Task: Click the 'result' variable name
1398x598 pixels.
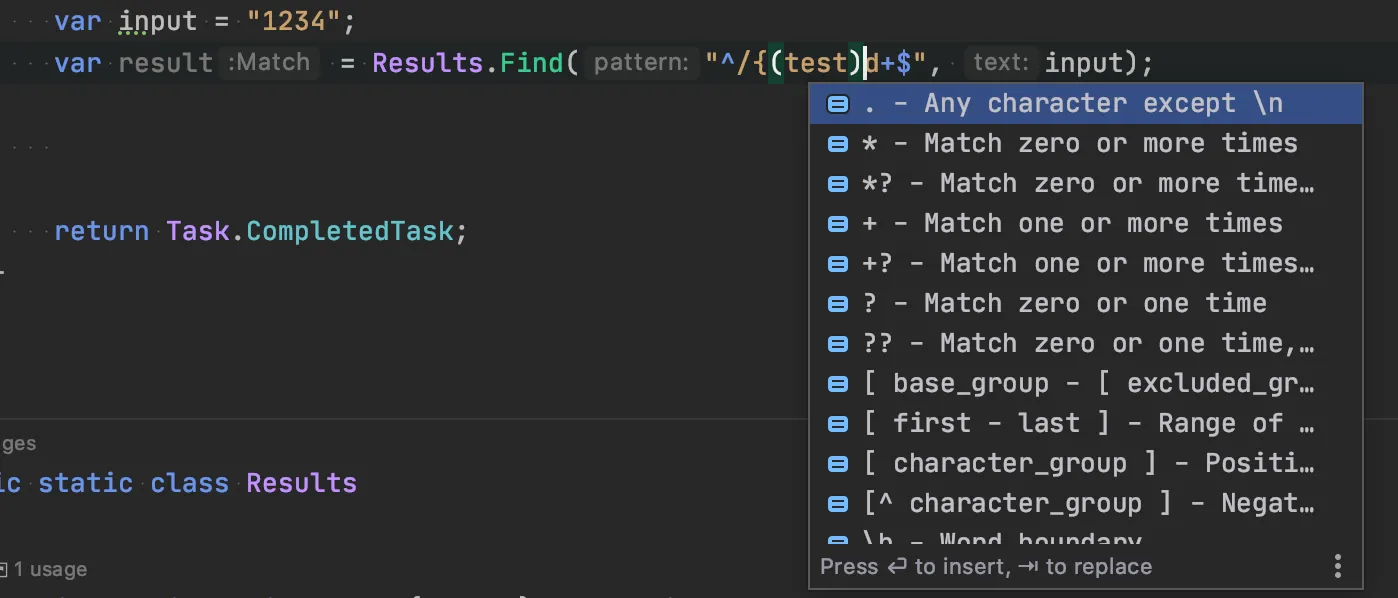Action: [x=166, y=63]
